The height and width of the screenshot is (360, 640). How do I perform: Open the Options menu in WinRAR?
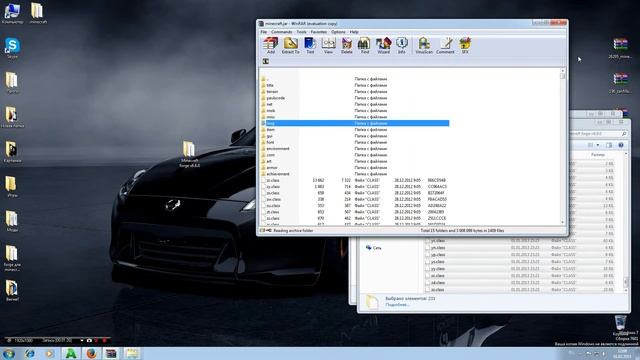[338, 32]
